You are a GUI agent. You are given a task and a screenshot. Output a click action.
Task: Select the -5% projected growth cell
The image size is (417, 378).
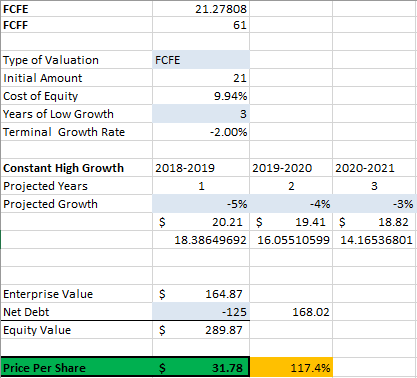click(201, 204)
